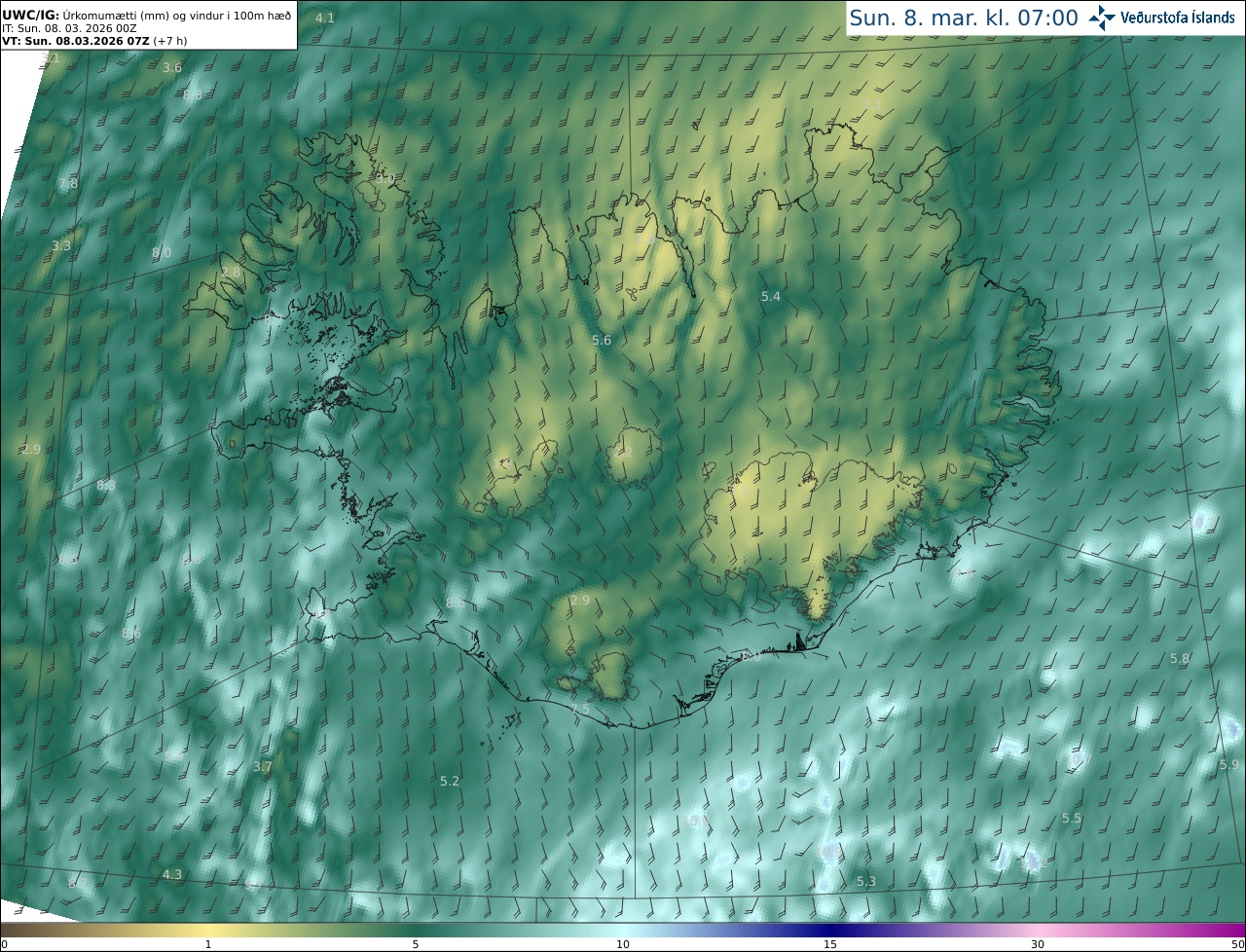Click the 10 tick label on the colorbar
This screenshot has width=1246, height=952.
tap(623, 944)
